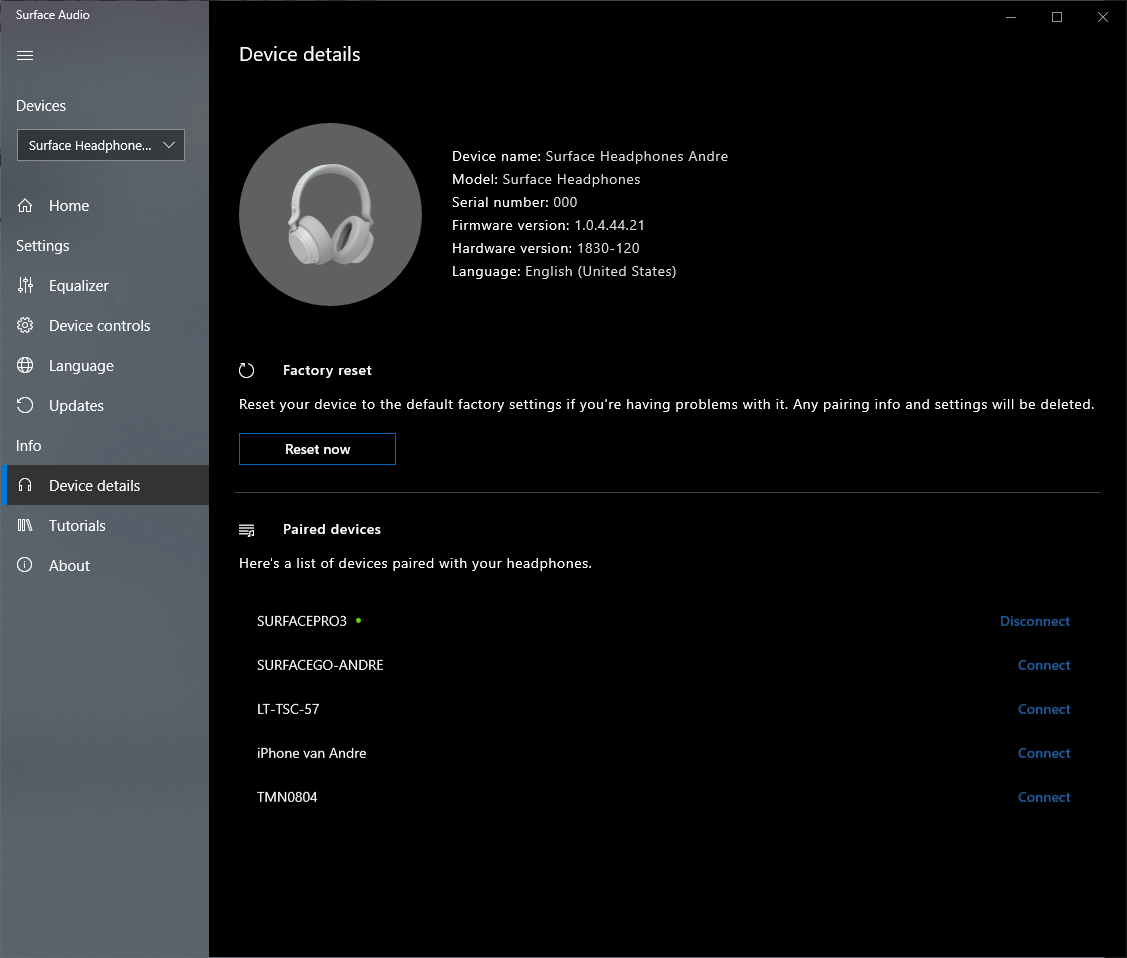Toggle the hamburger navigation menu
The image size is (1127, 958).
25,56
